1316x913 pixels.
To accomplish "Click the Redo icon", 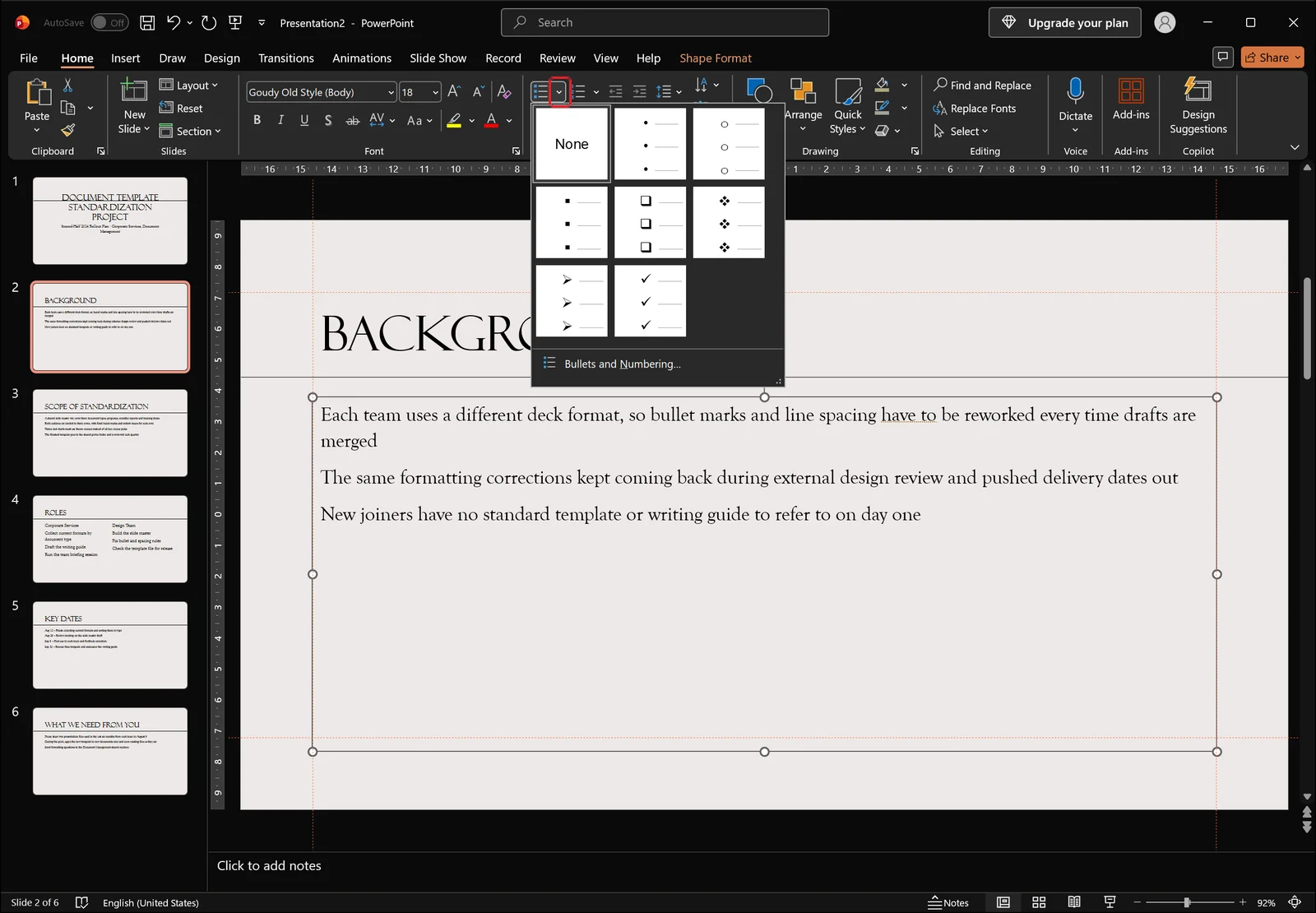I will point(209,23).
